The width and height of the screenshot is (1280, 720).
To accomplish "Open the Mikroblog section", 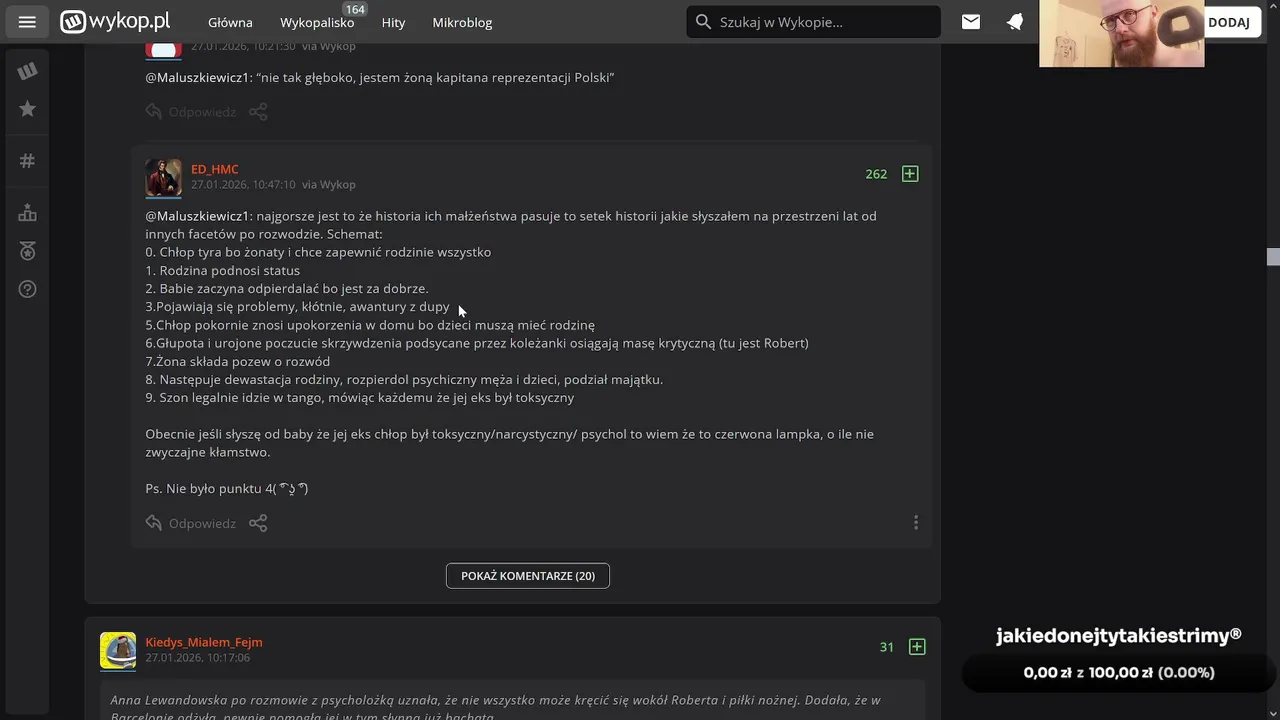I will click(x=462, y=22).
